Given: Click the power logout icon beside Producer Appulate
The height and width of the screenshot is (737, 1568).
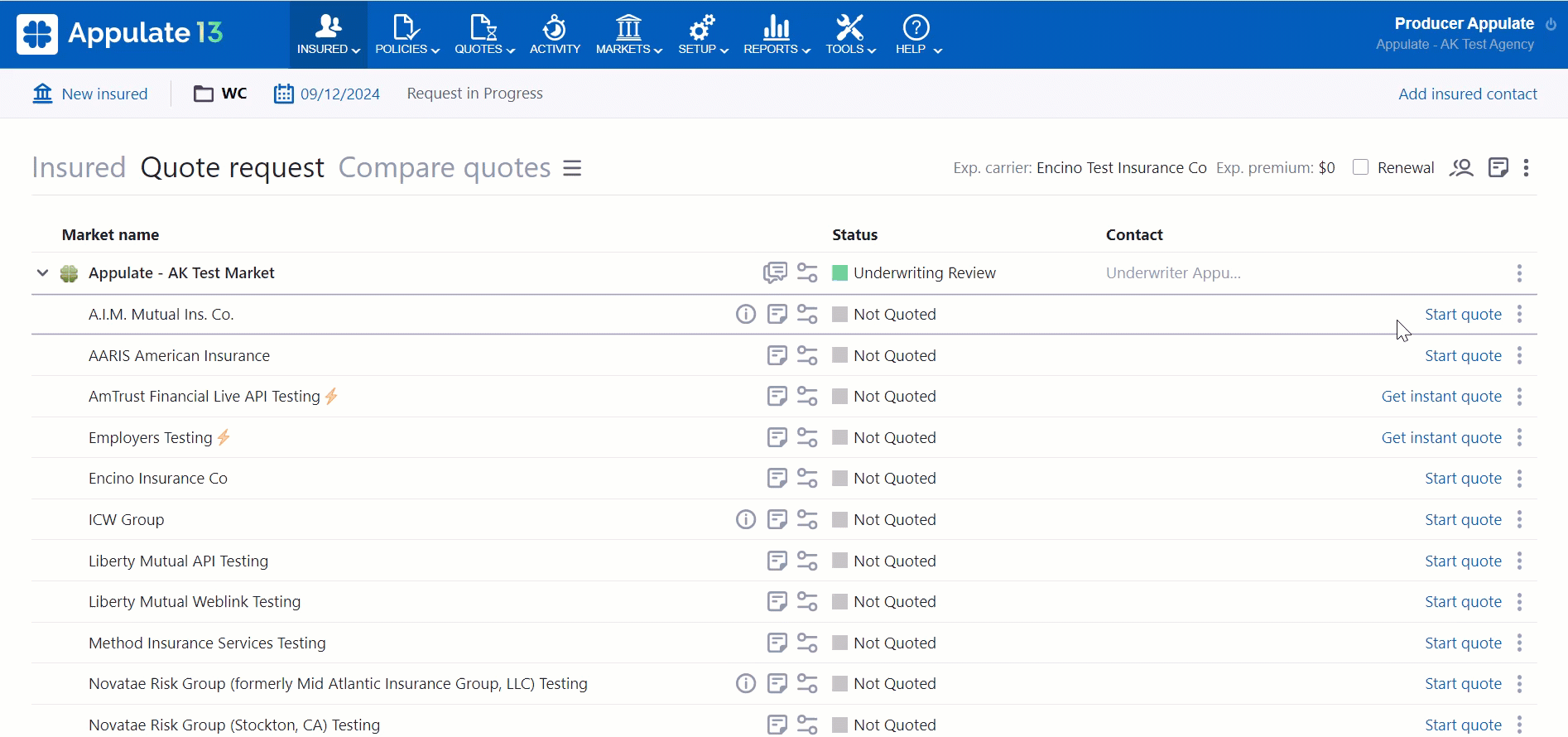Looking at the screenshot, I should (1551, 24).
